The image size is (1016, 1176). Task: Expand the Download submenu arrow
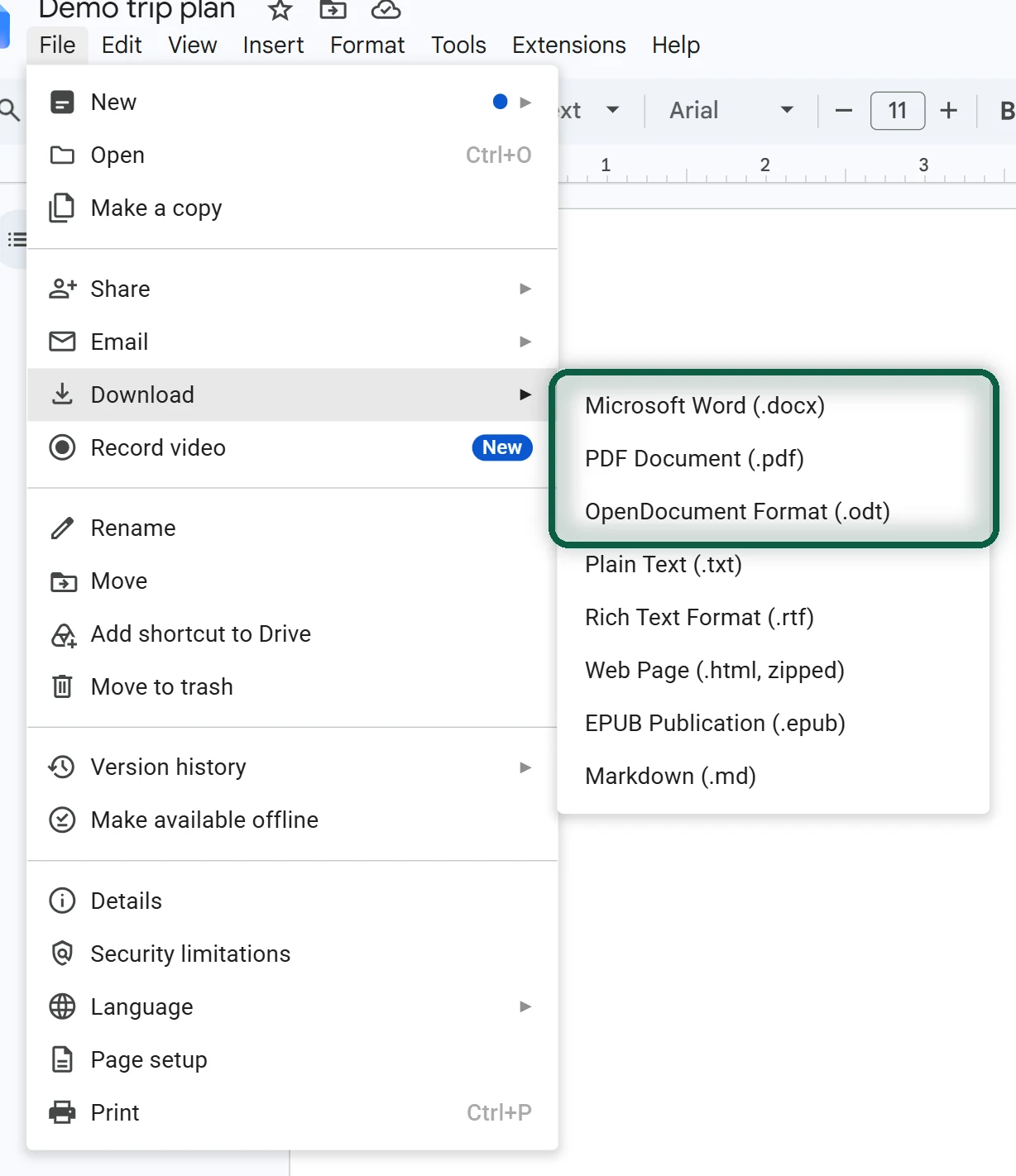click(x=525, y=394)
